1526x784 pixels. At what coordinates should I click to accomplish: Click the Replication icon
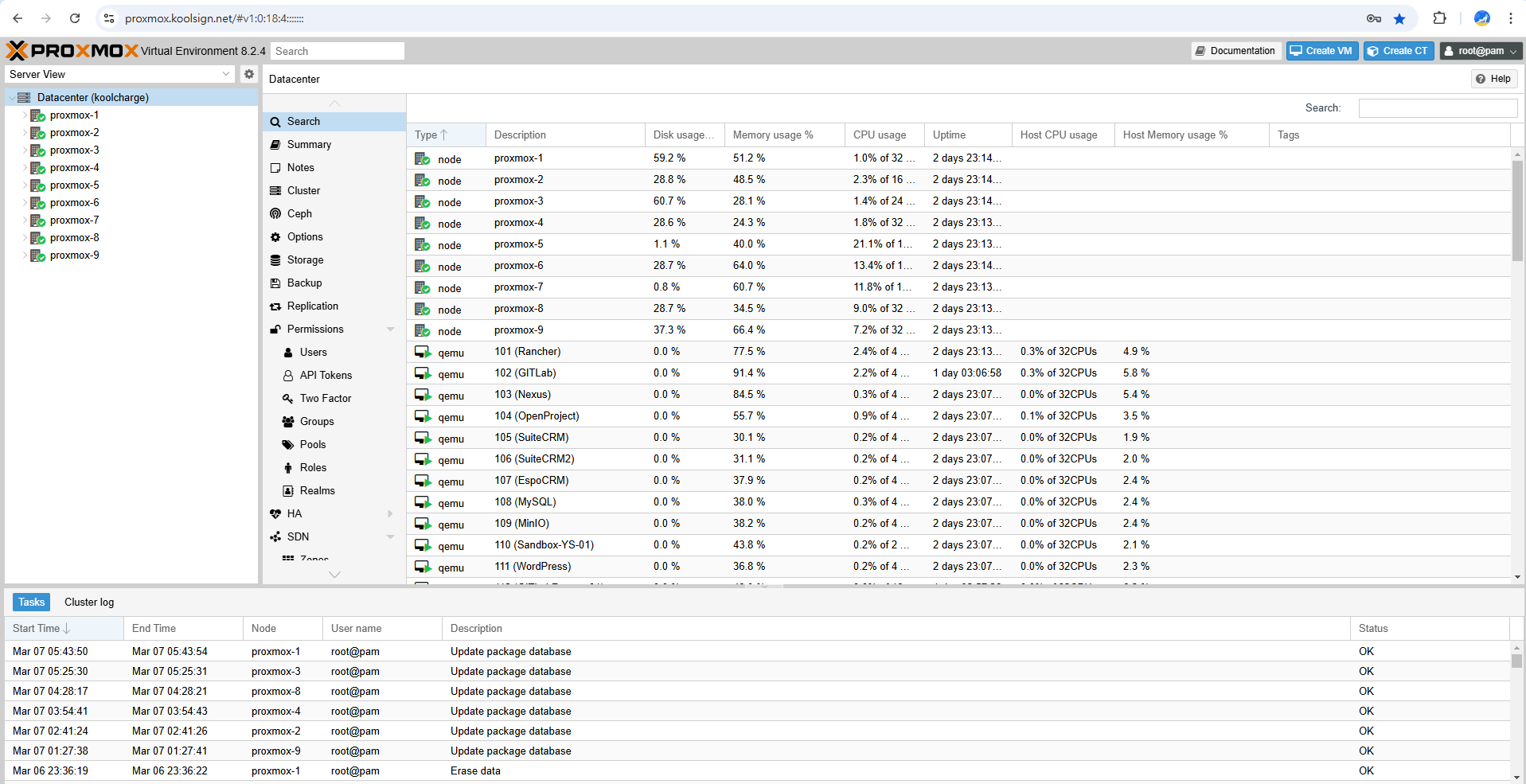pyautogui.click(x=275, y=306)
